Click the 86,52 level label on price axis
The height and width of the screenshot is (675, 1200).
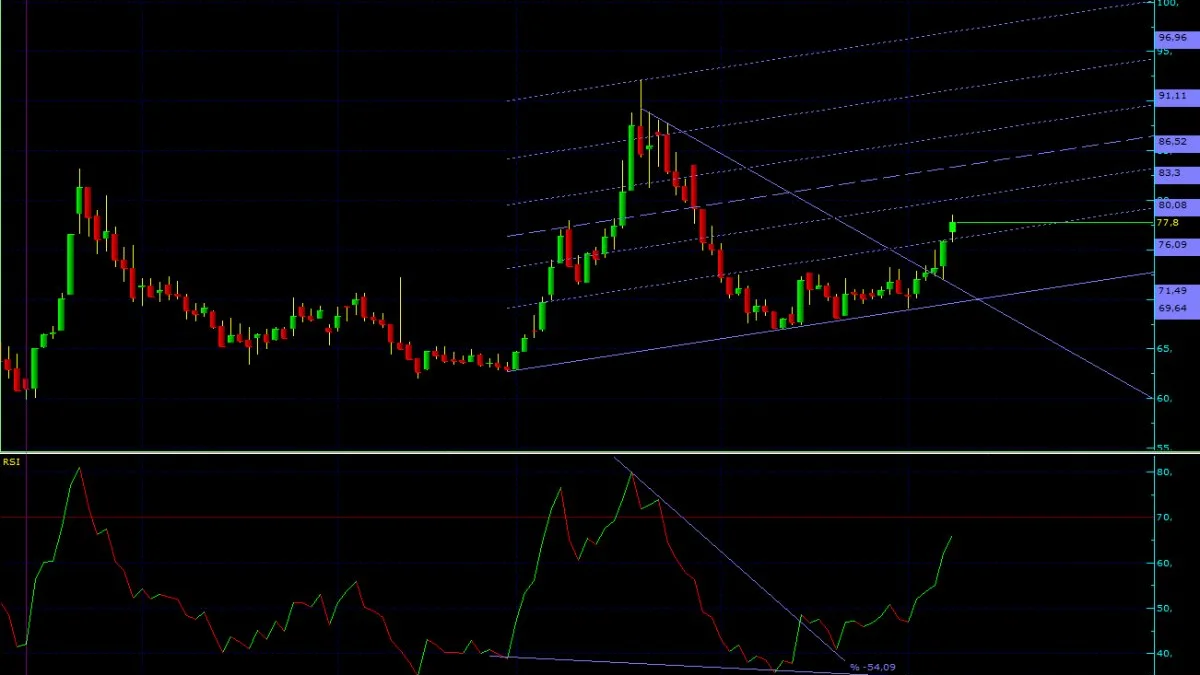tap(1172, 142)
